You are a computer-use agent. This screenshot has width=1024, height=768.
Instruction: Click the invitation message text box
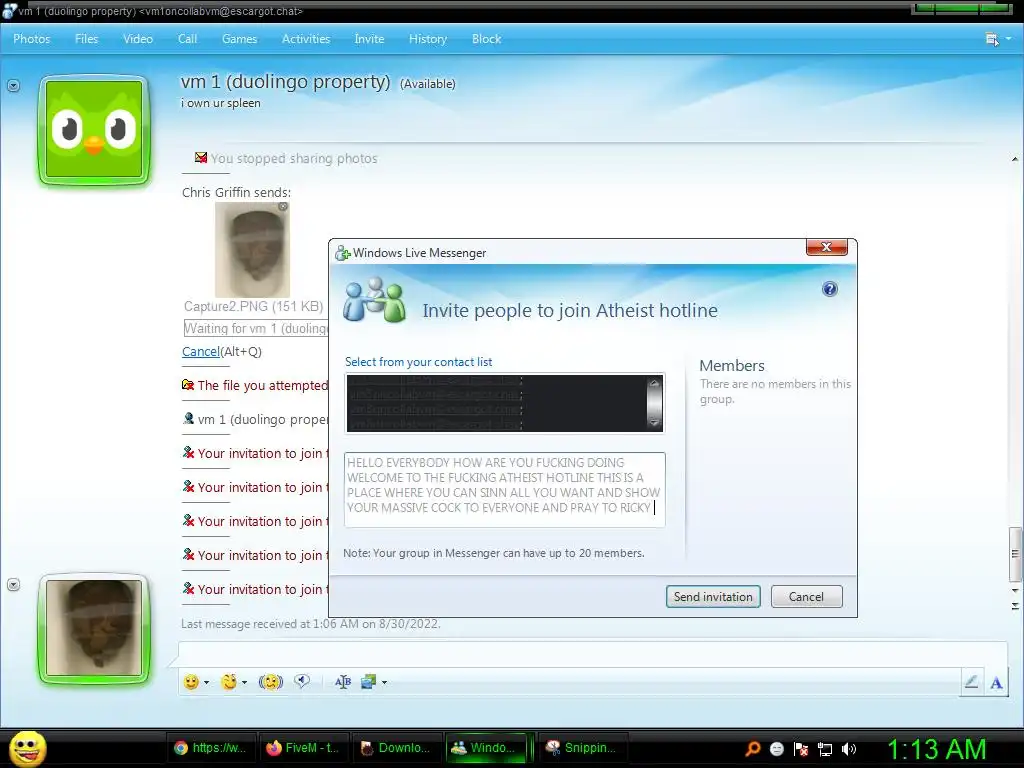[x=504, y=490]
